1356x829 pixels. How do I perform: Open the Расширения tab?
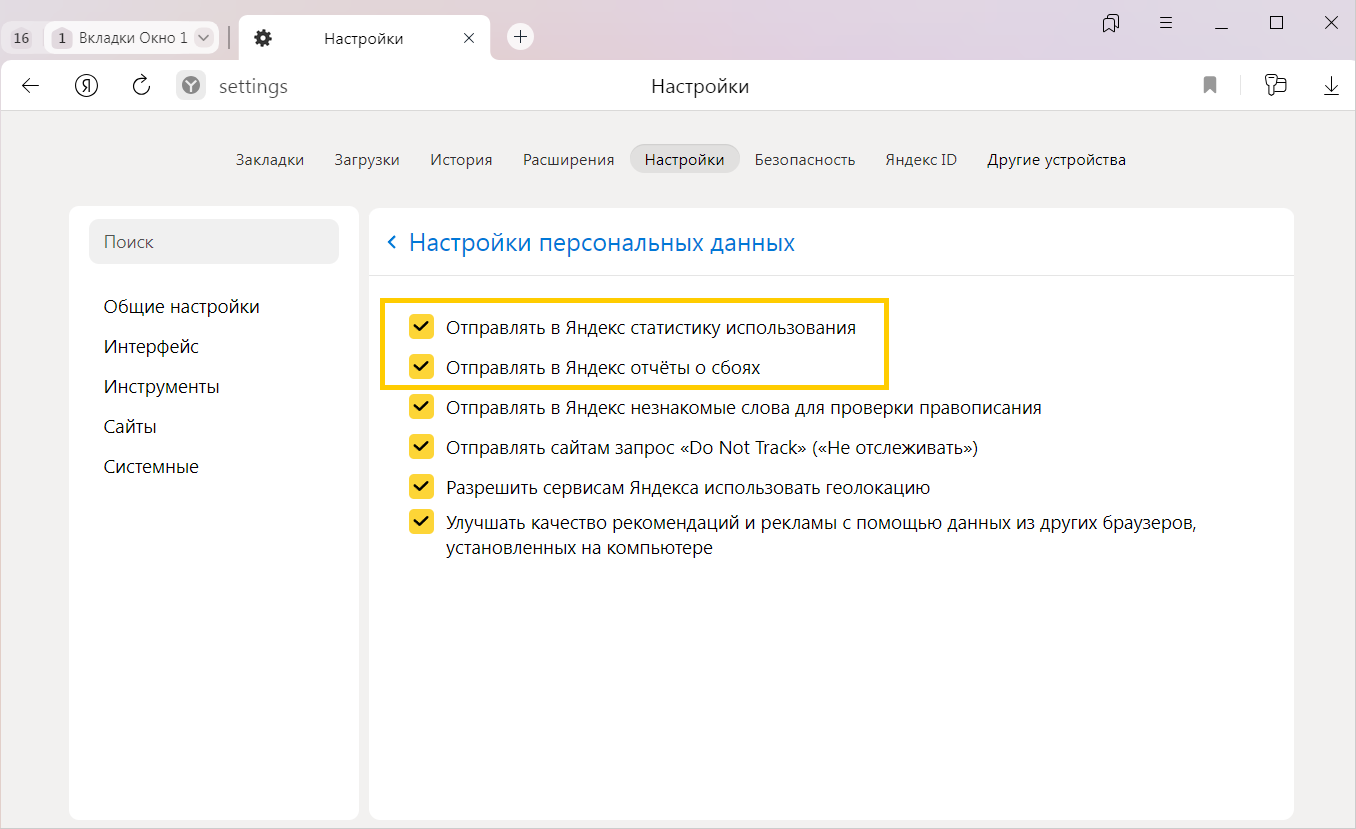coord(568,160)
